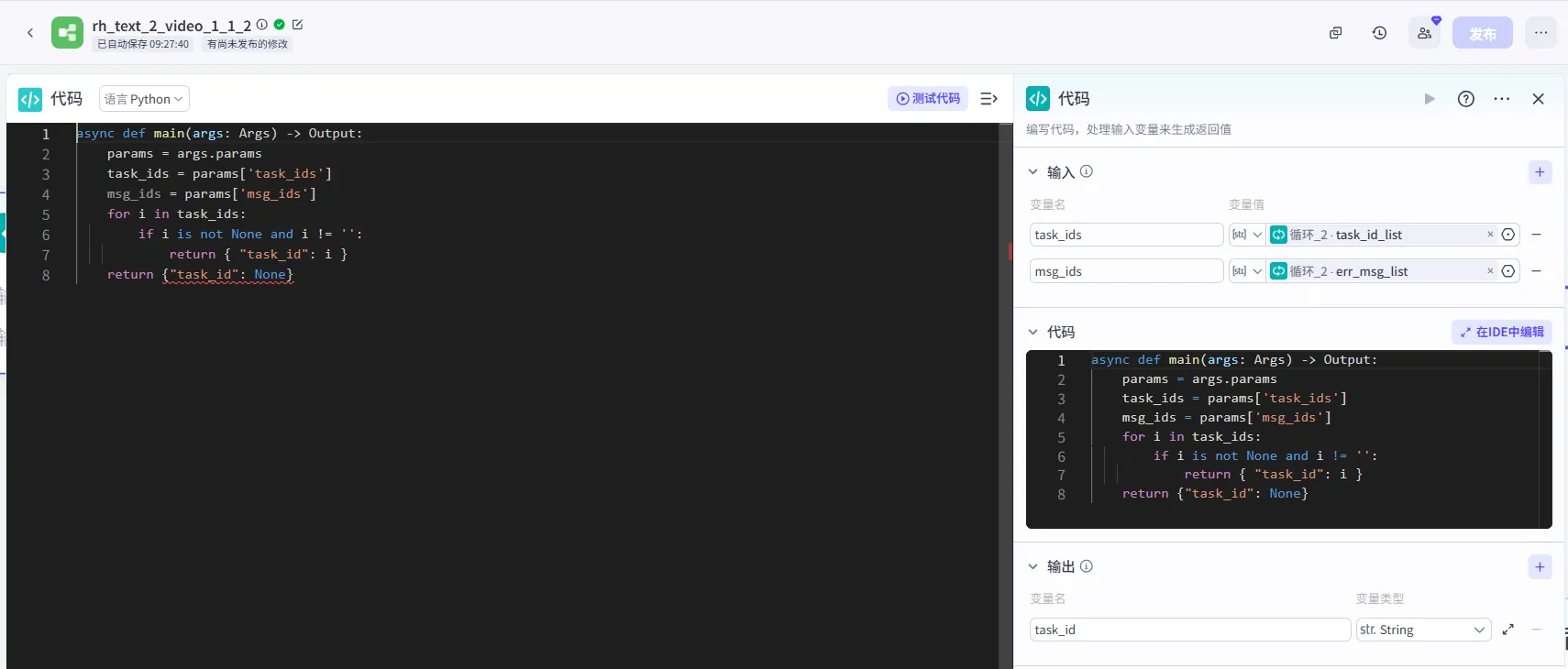Open the str. String type dropdown

tap(1423, 630)
